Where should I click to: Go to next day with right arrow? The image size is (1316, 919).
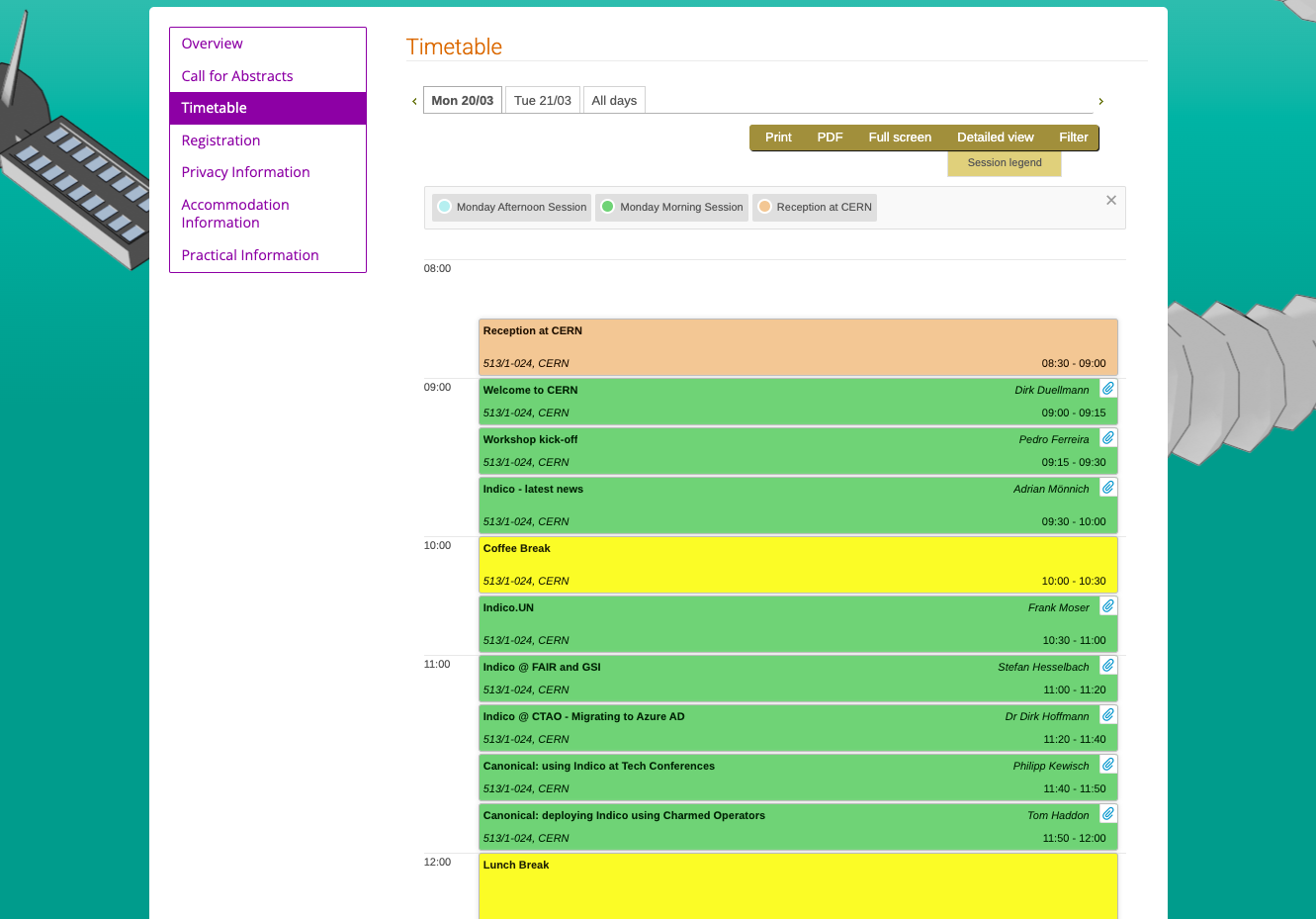1100,101
